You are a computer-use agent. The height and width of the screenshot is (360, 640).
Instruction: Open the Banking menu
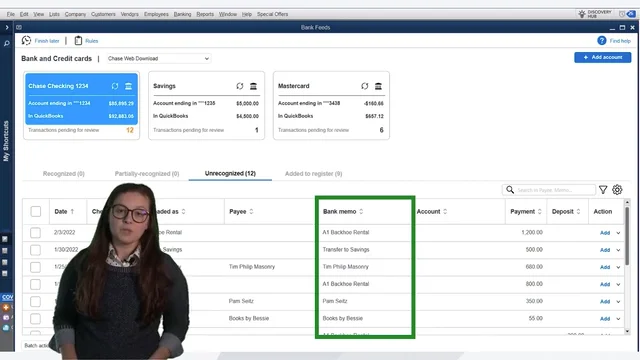(x=182, y=14)
